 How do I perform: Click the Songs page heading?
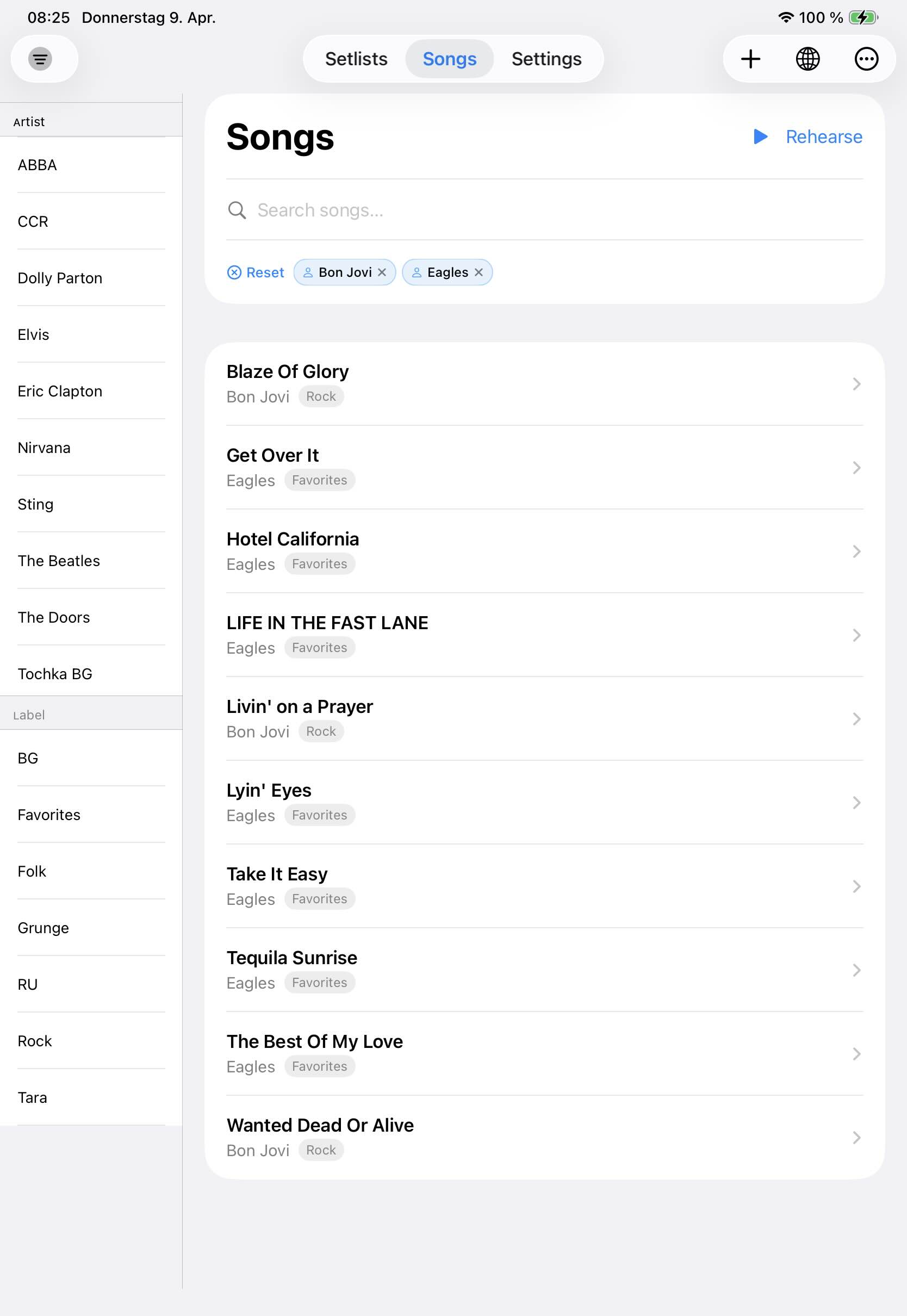(280, 137)
